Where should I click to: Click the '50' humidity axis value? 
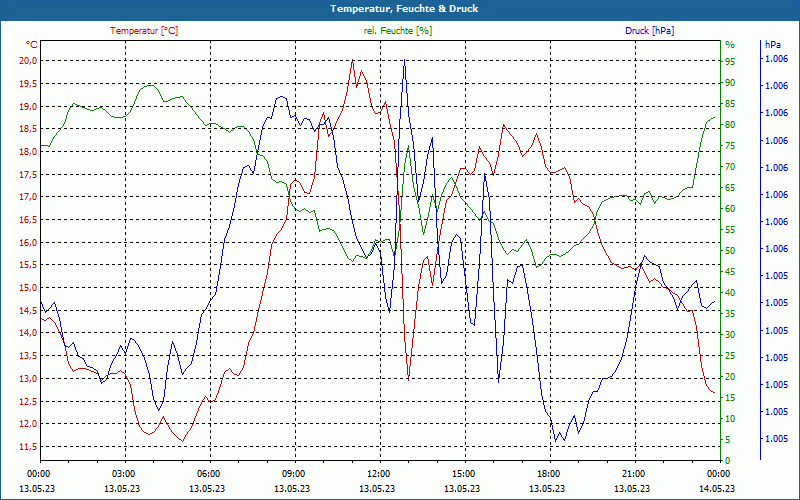tap(730, 251)
